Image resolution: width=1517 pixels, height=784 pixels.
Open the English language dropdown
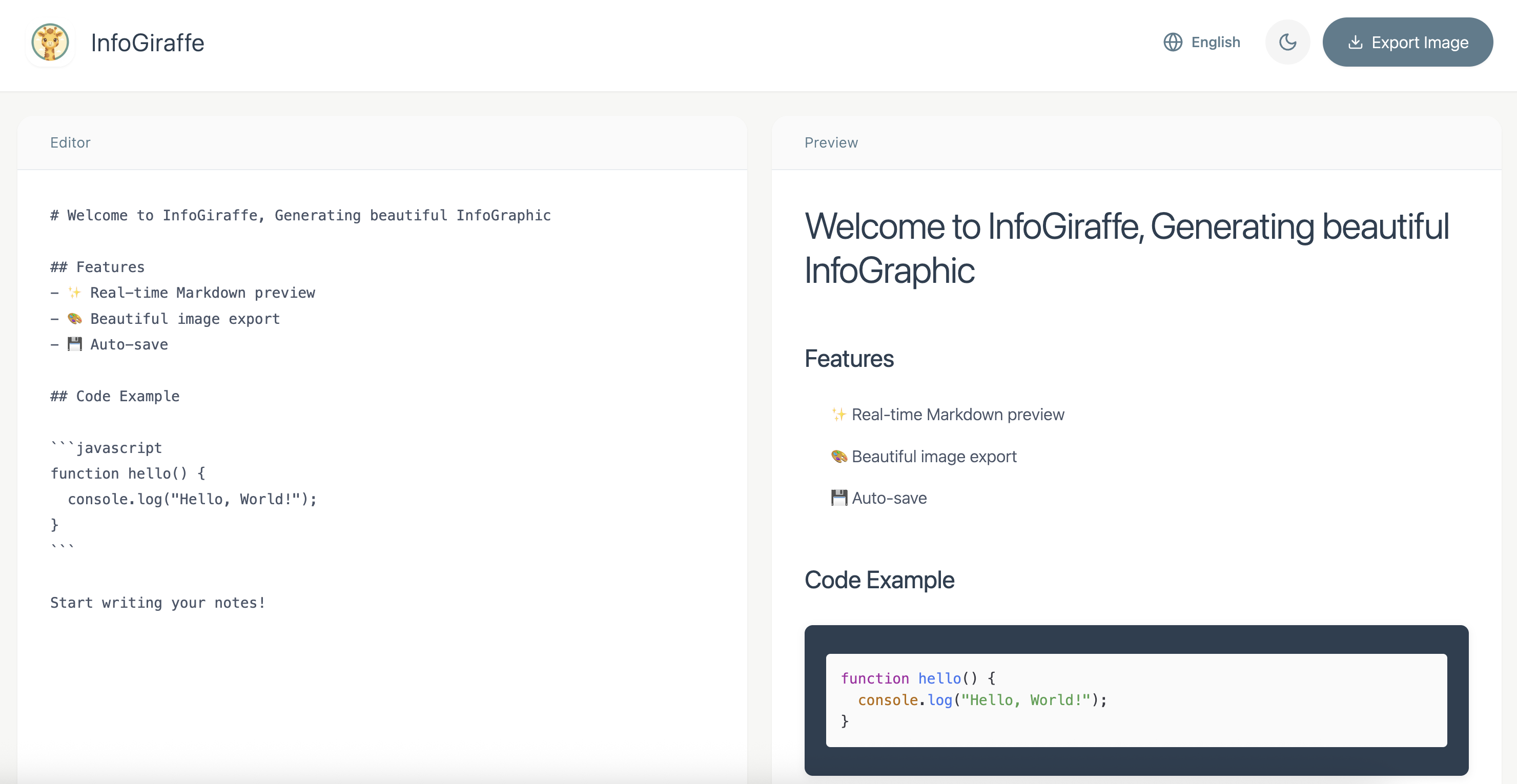(1215, 43)
